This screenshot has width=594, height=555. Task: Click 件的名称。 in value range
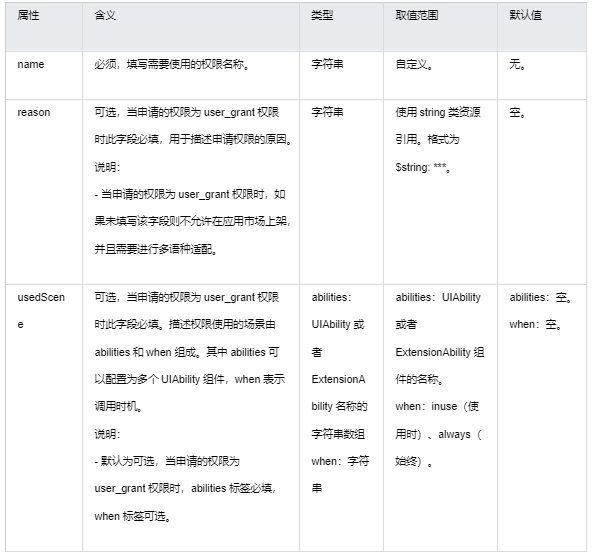tap(419, 379)
